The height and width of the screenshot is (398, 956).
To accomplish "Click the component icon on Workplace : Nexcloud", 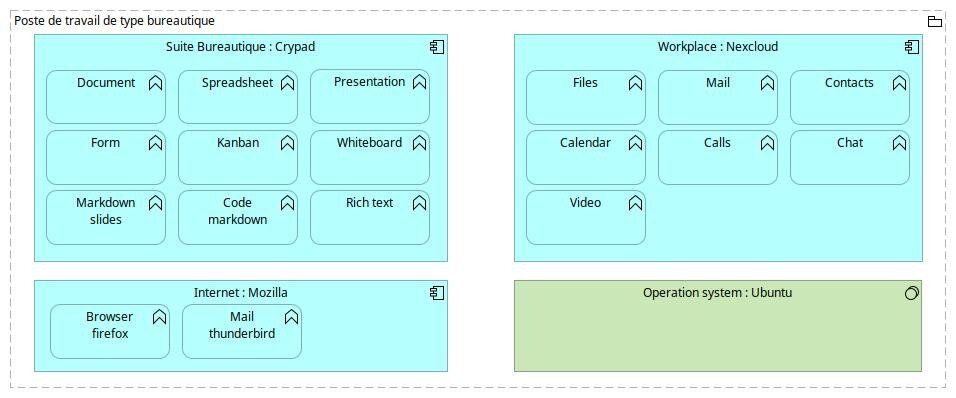I will pos(911,47).
